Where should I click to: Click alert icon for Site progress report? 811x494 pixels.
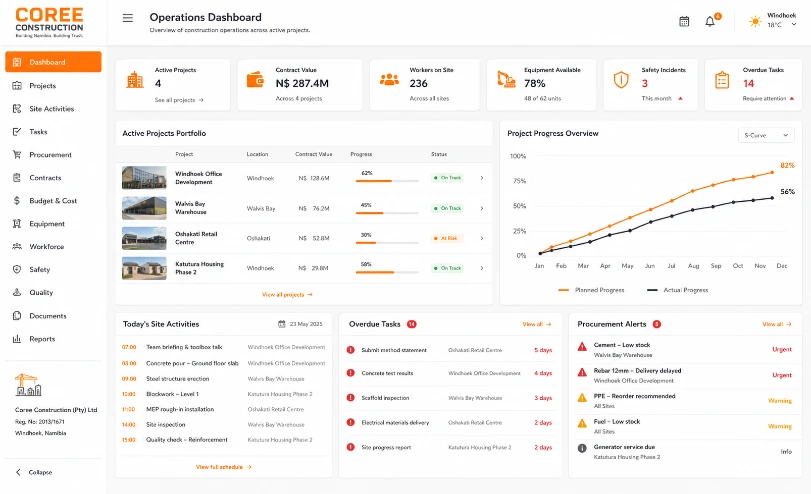(351, 447)
